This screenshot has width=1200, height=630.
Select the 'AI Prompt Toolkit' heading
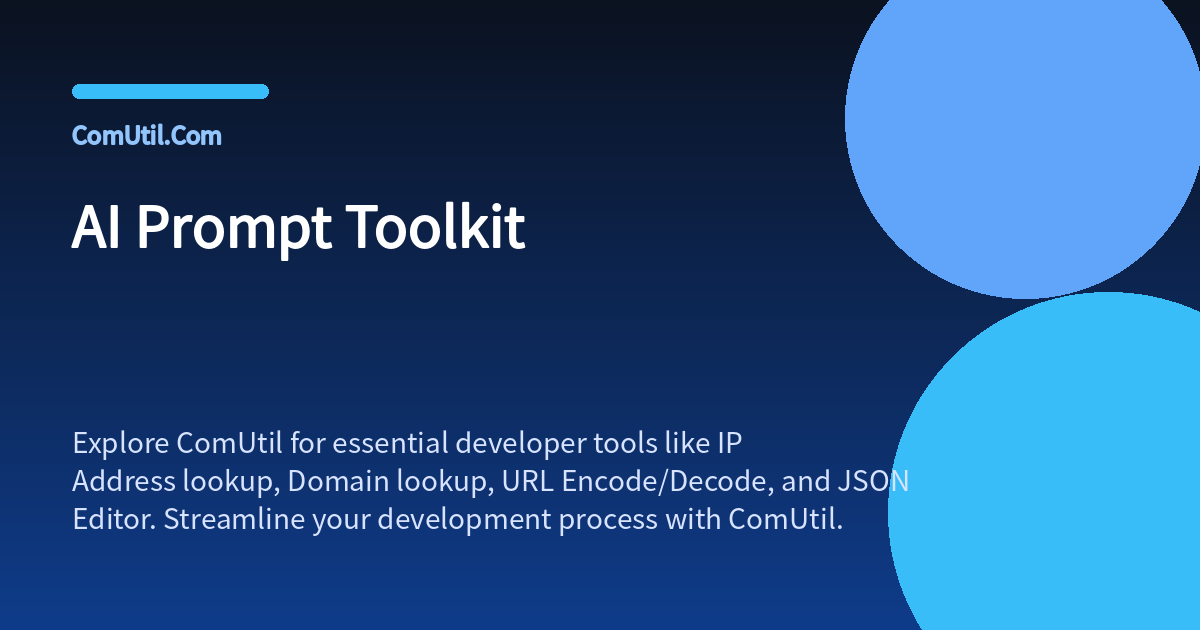298,228
